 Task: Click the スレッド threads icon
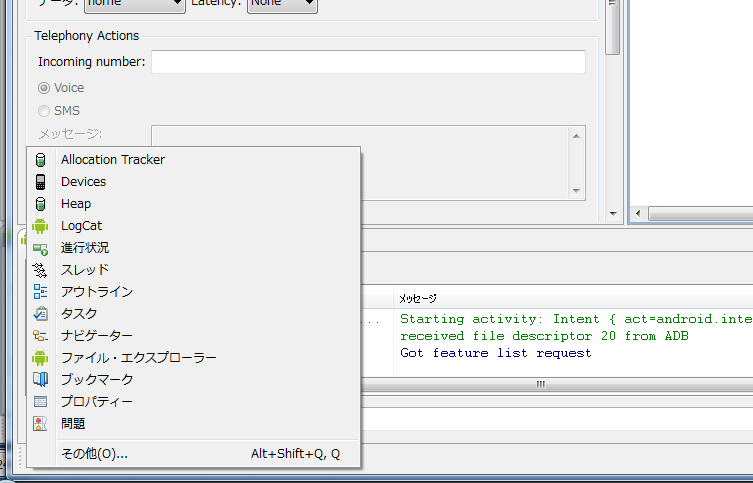coord(40,270)
